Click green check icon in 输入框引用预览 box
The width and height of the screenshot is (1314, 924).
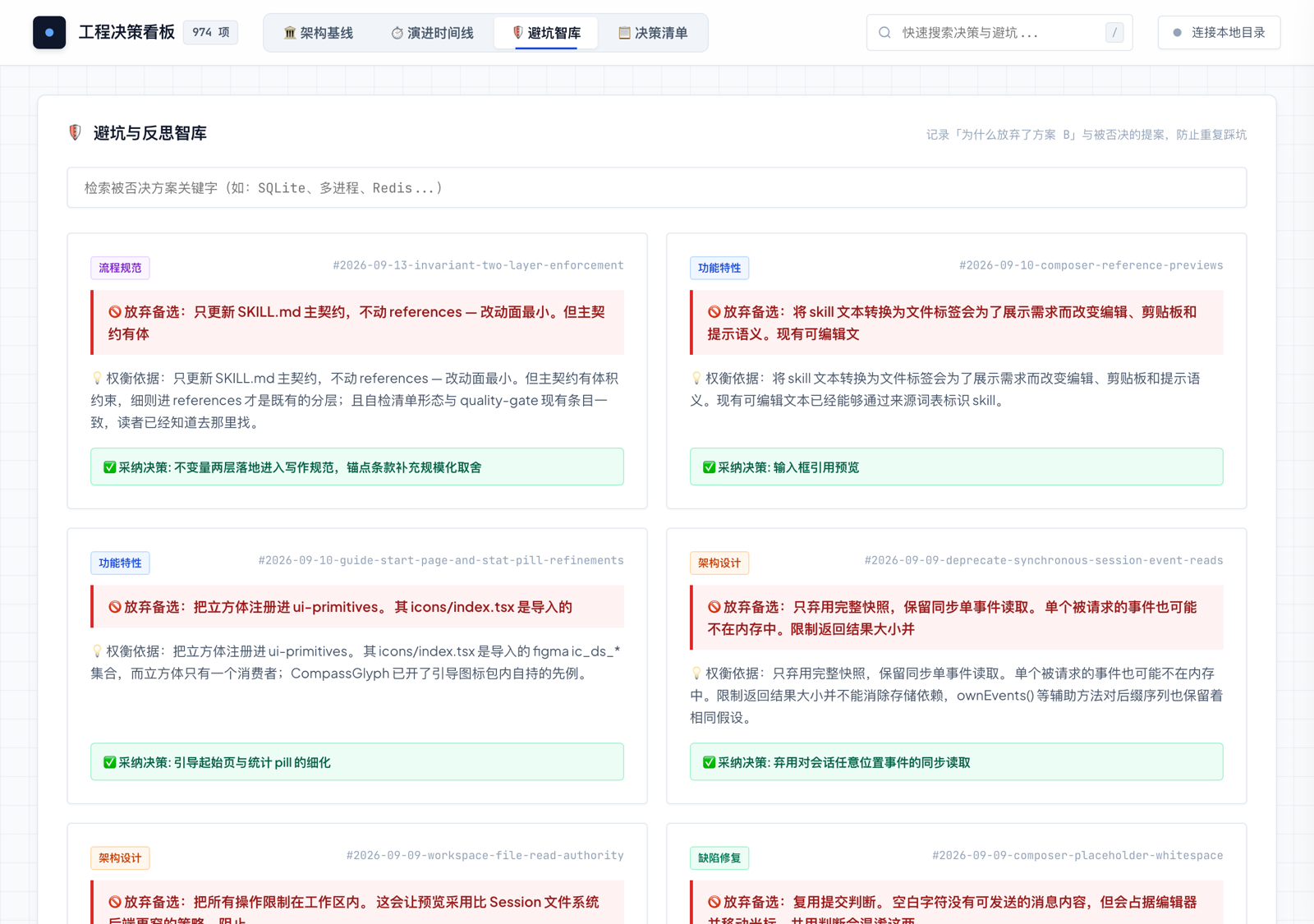709,467
